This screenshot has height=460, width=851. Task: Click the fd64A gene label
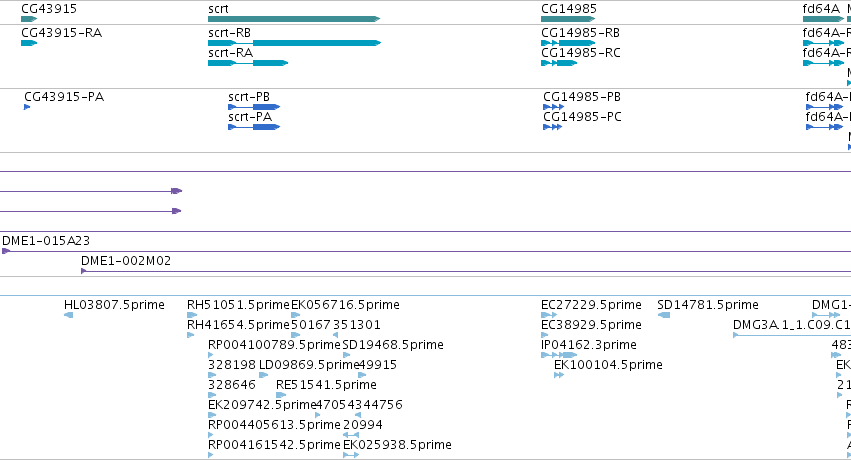point(821,9)
